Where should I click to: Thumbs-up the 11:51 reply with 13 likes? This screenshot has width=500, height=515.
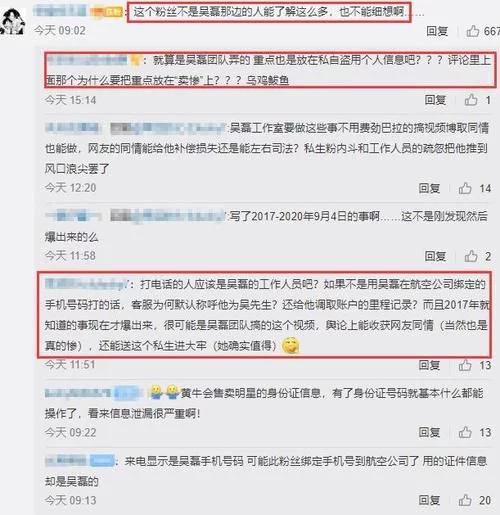click(x=465, y=365)
